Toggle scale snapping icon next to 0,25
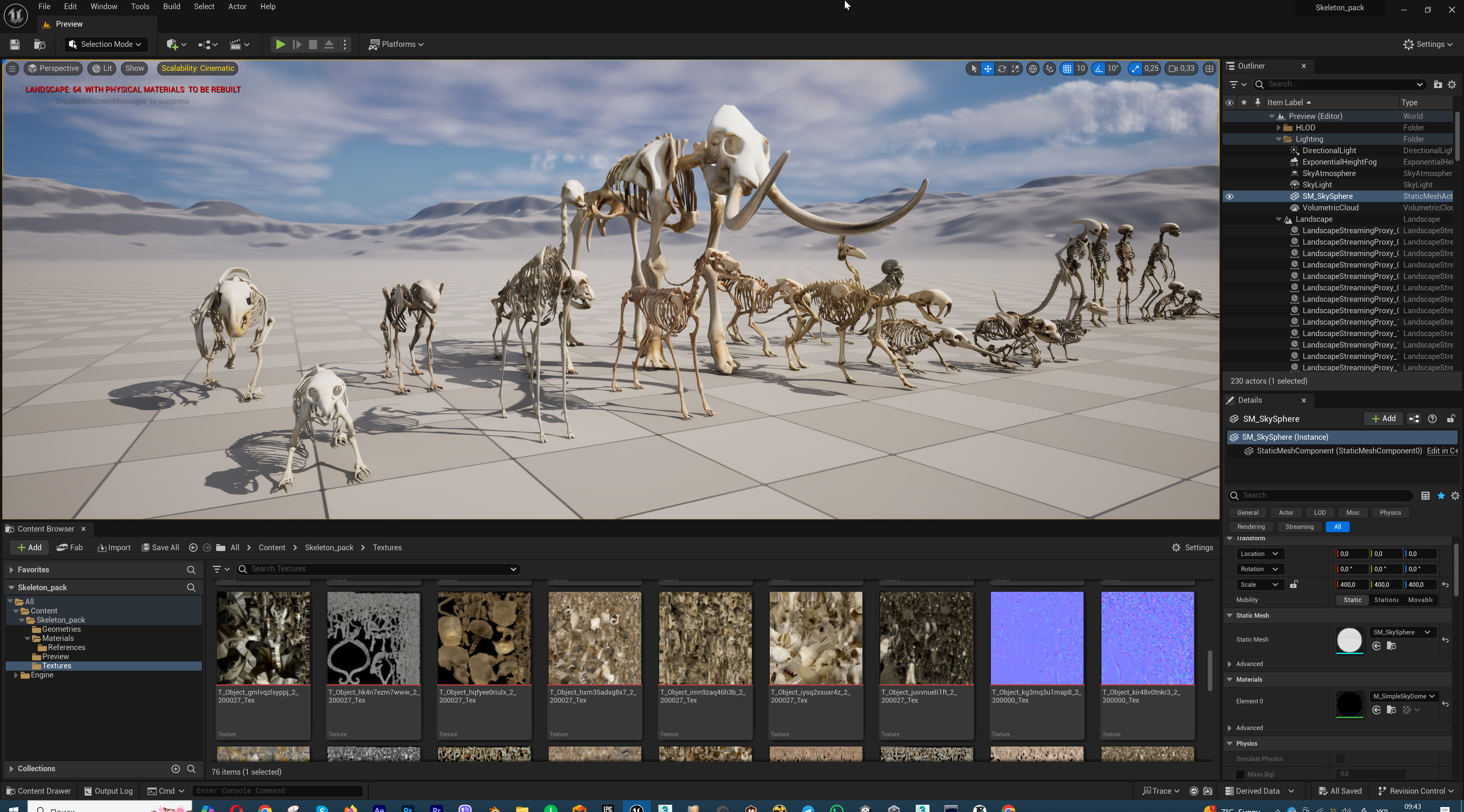Viewport: 1464px width, 812px height. pyautogui.click(x=1135, y=68)
